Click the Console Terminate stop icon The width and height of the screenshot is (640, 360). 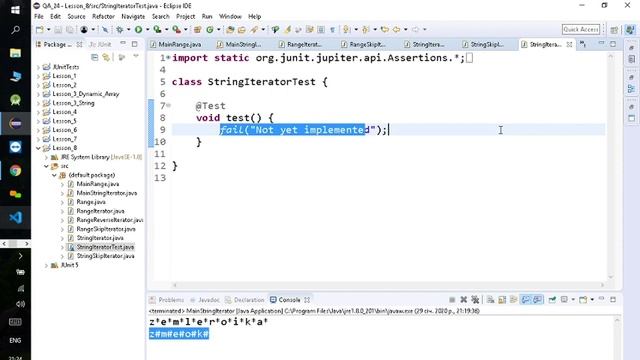[452, 300]
